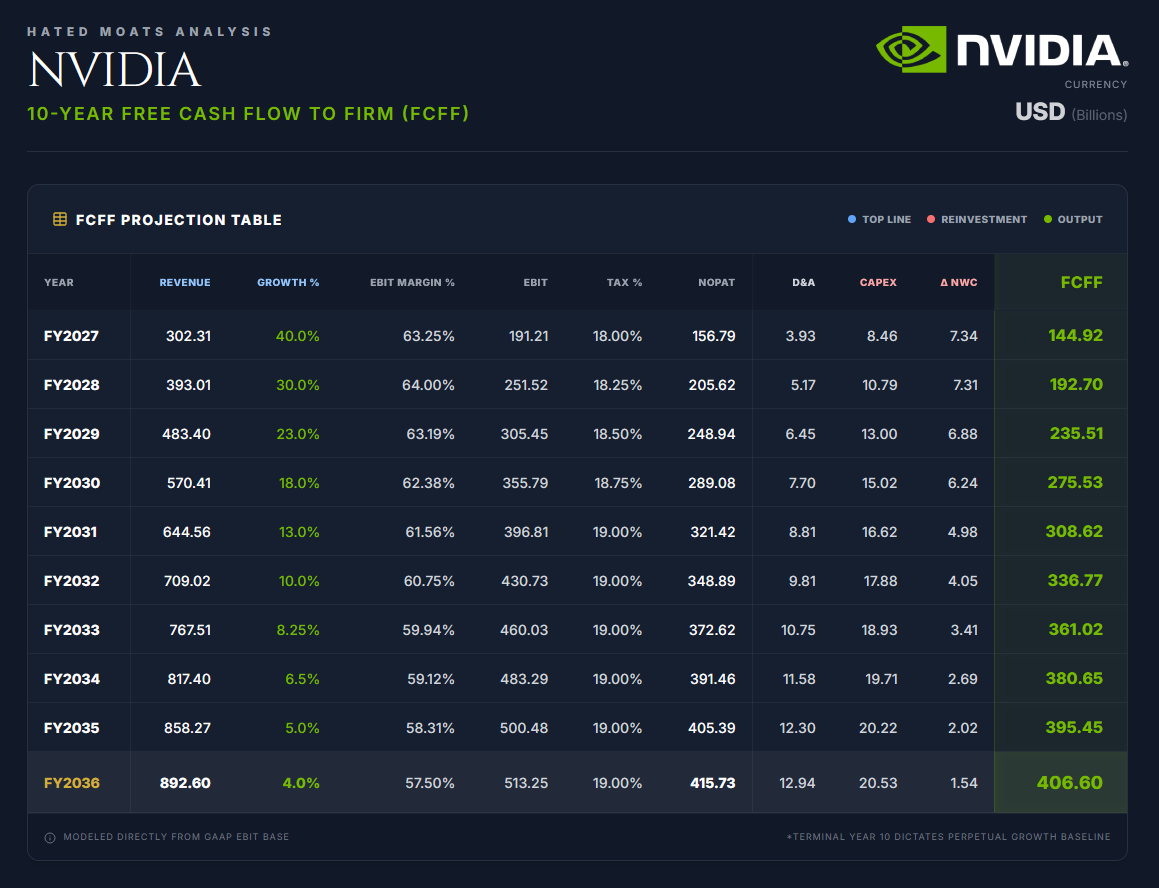The height and width of the screenshot is (888, 1159).
Task: Click the highlighted FY2036 row label
Action: click(x=72, y=783)
